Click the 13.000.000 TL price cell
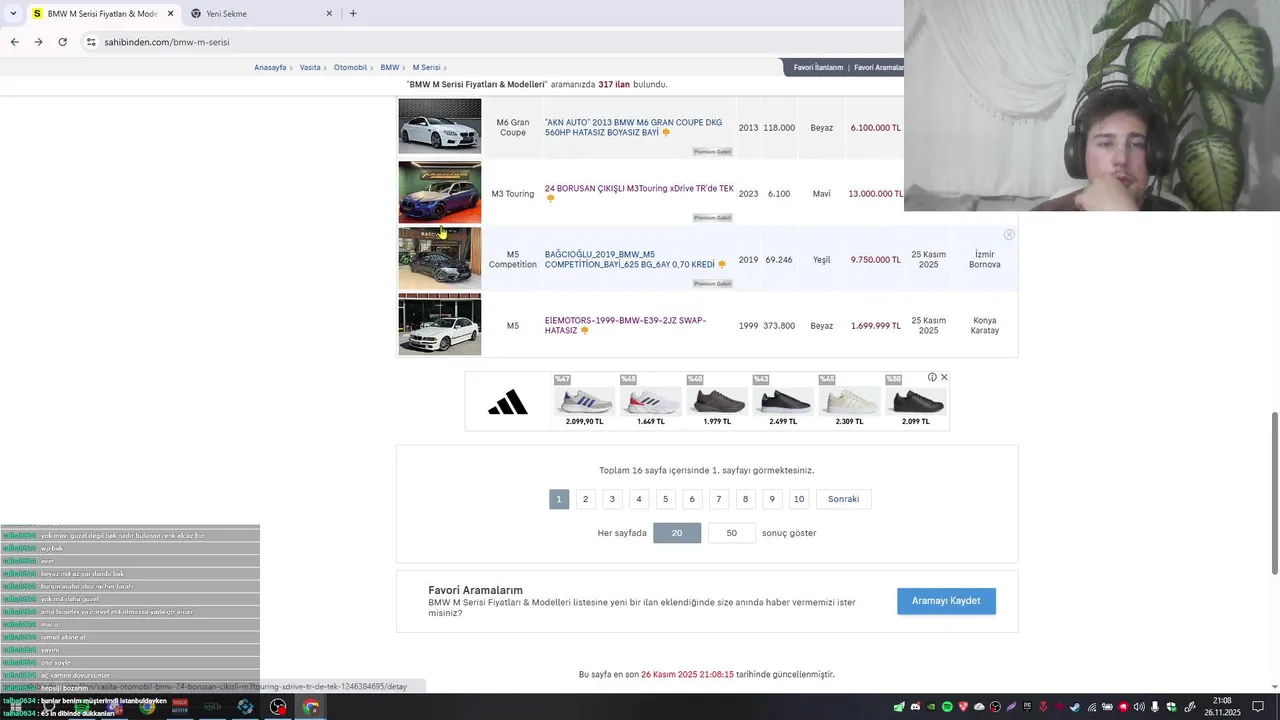 [875, 194]
